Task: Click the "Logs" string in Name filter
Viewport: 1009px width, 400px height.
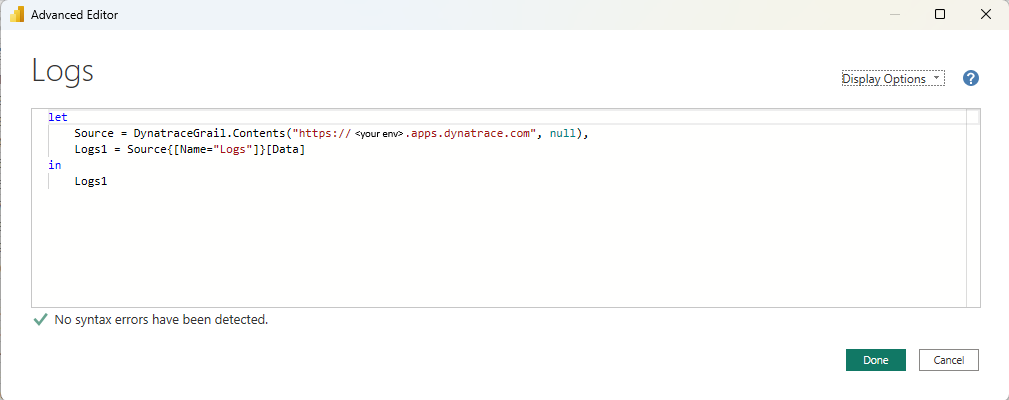Action: click(x=233, y=150)
